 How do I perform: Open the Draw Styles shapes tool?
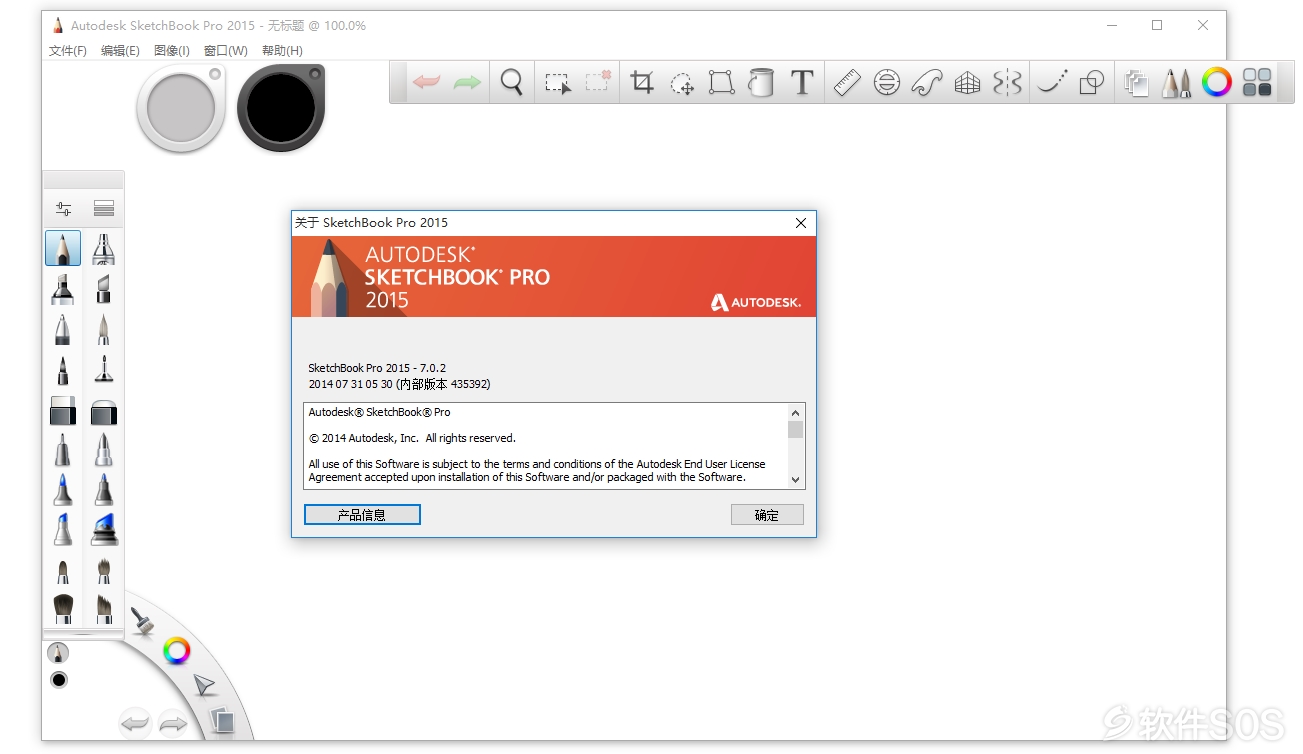coord(1092,82)
